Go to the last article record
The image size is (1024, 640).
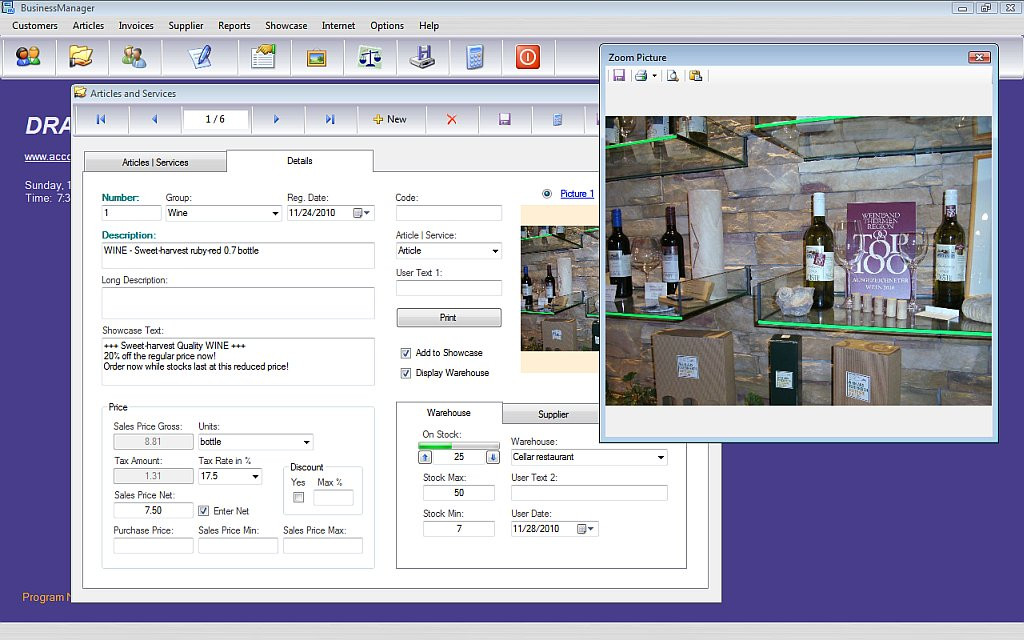tap(330, 119)
